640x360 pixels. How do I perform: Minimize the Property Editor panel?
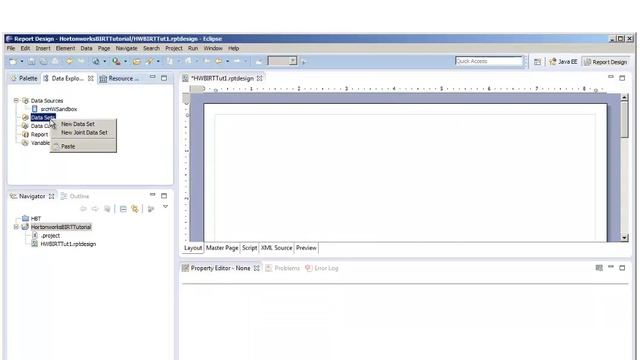(611, 267)
